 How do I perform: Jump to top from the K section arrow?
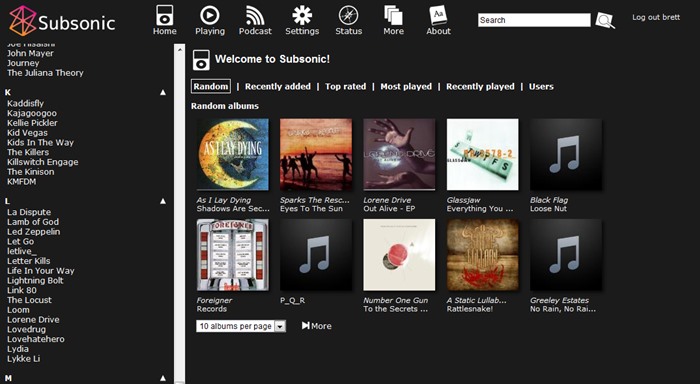click(x=163, y=92)
